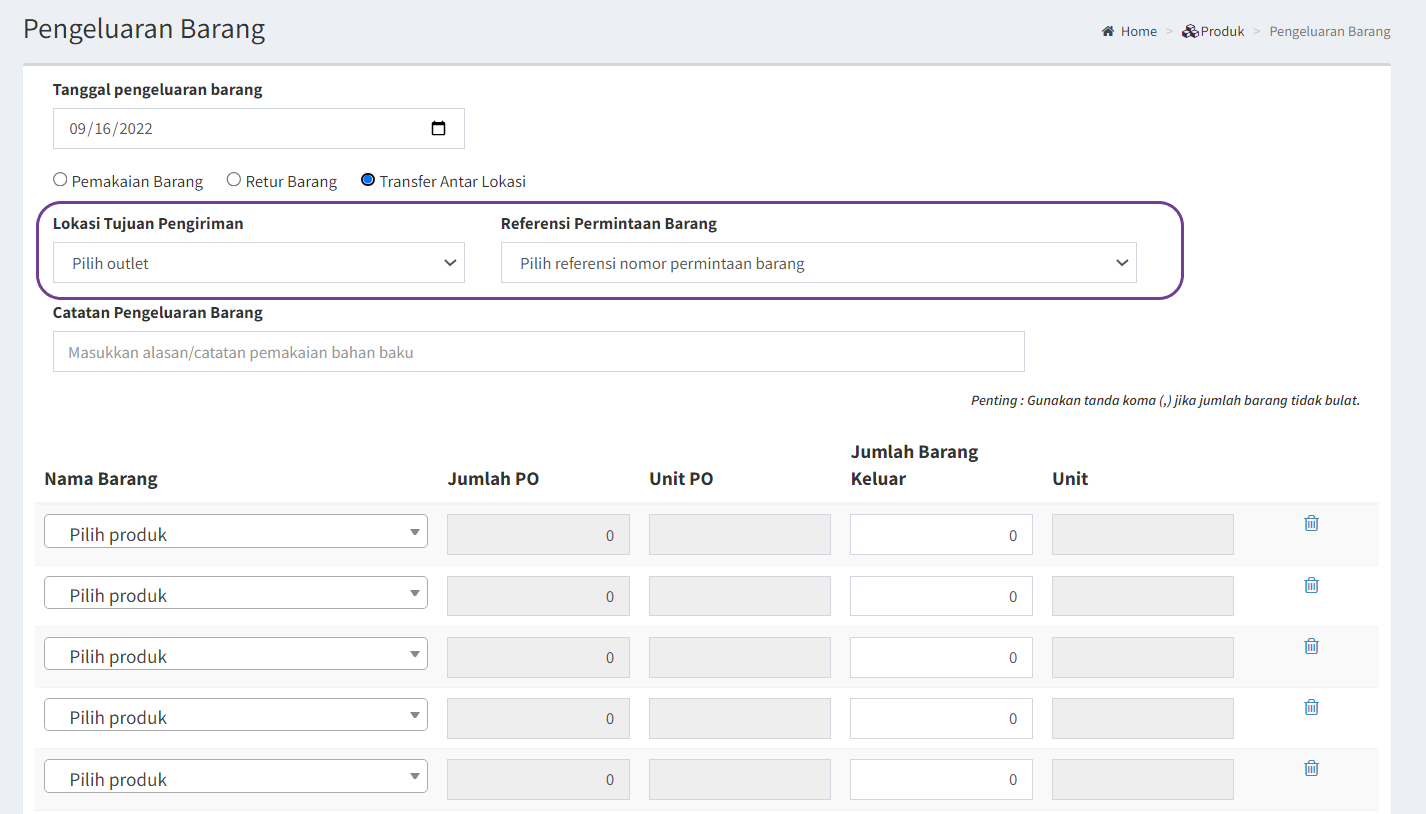Screen dimensions: 1426x814
Task: Open the Produk breadcrumb link
Action: [x=1223, y=31]
